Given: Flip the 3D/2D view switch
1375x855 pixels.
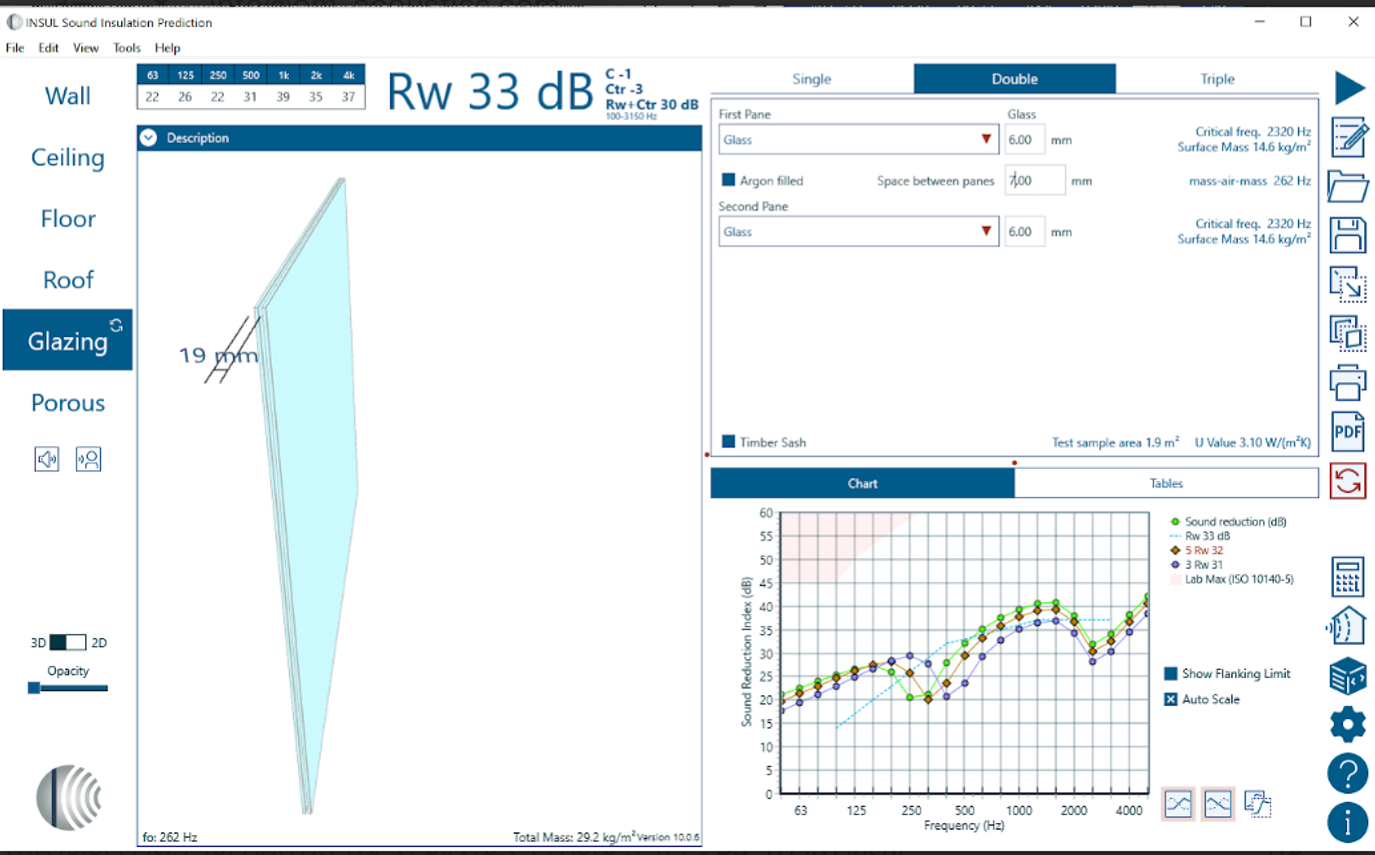Looking at the screenshot, I should point(69,642).
